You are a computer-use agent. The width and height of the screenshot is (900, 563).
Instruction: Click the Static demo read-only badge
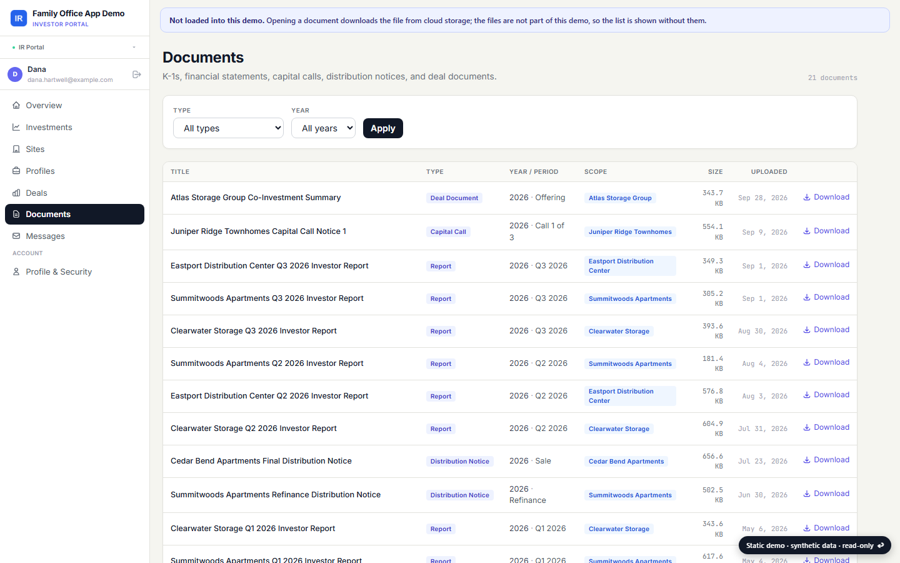click(x=815, y=545)
